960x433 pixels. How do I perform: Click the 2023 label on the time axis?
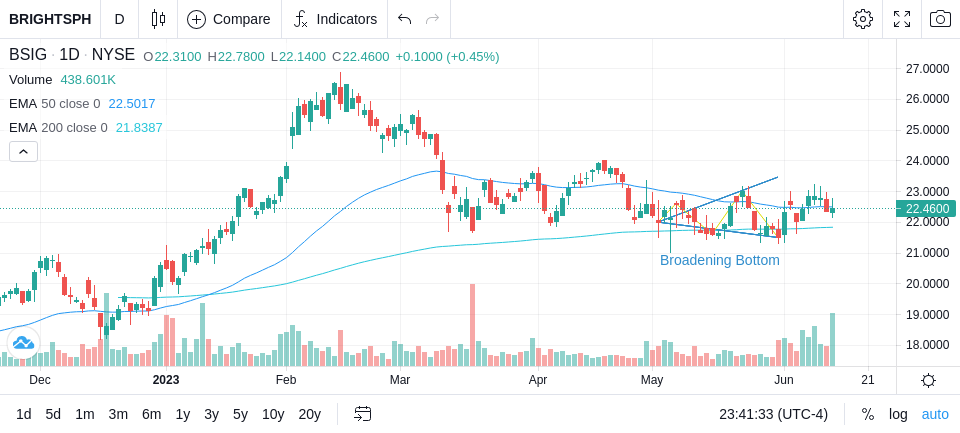pos(166,380)
